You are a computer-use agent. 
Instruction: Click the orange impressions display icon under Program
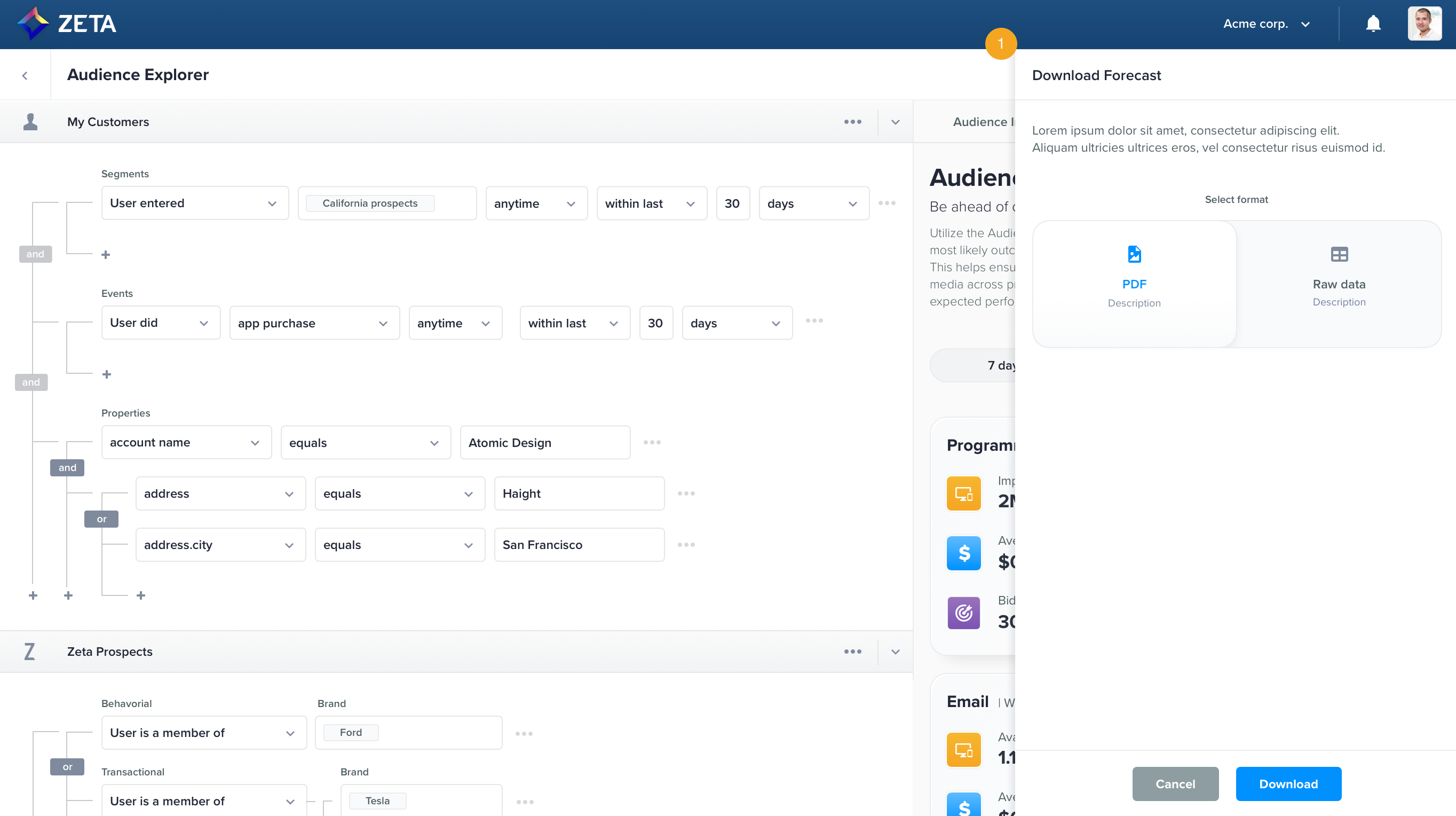pos(964,493)
